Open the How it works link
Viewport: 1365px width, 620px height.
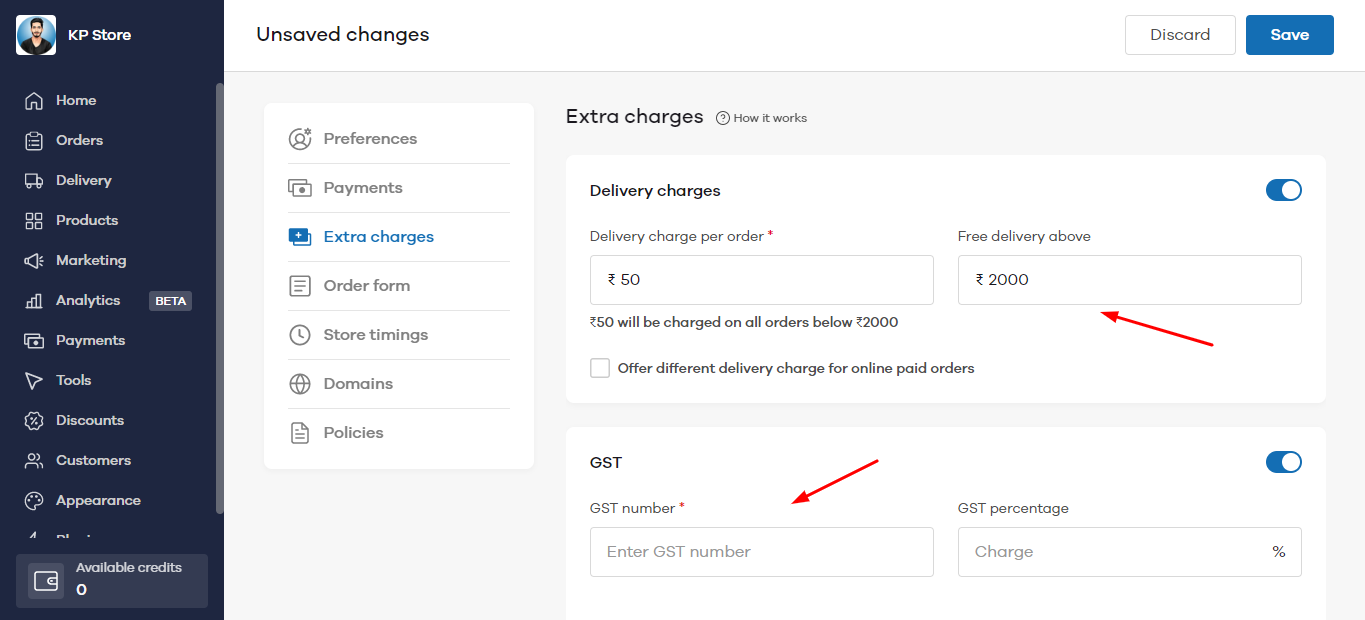point(762,118)
